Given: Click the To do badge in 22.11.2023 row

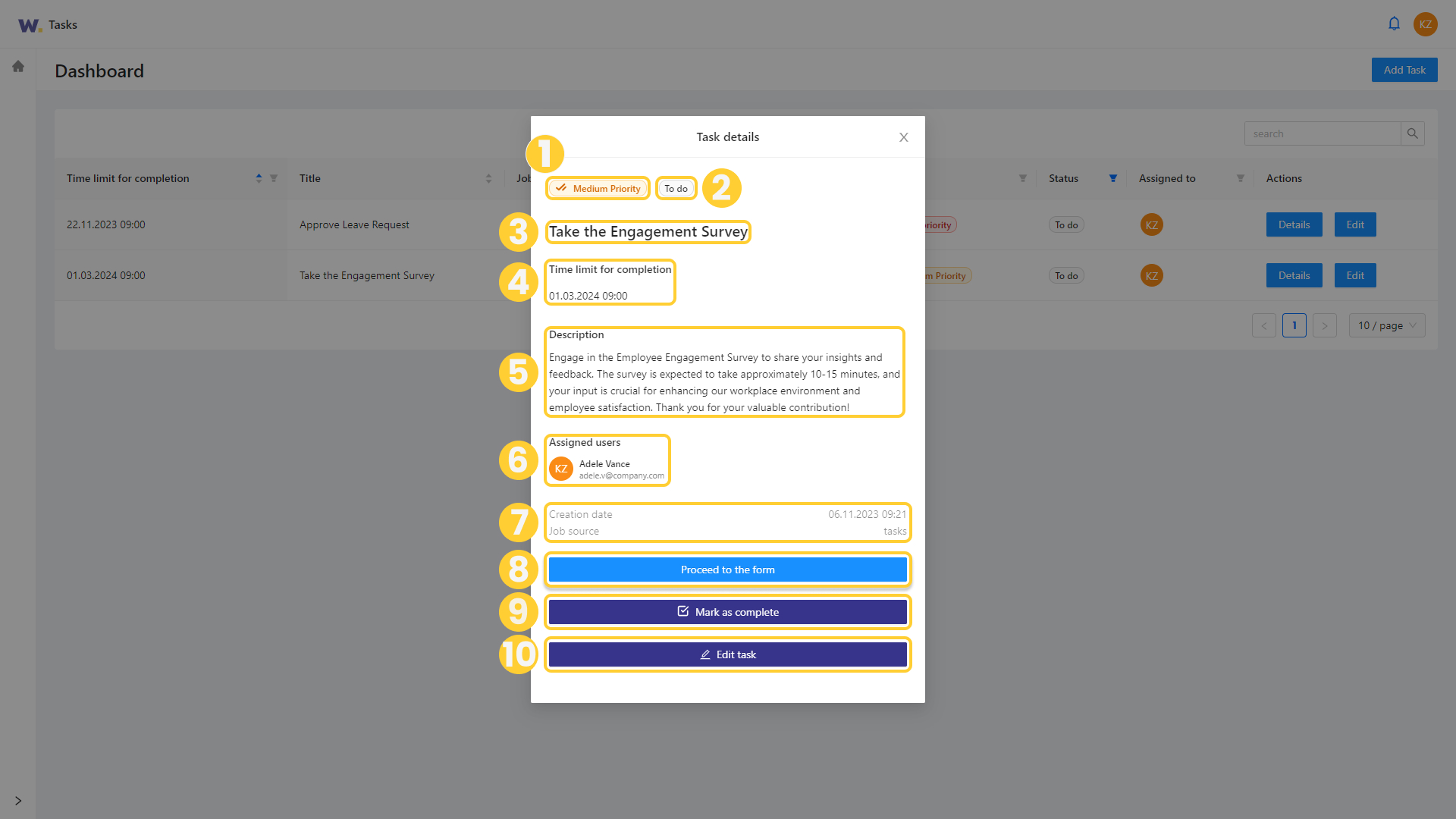Looking at the screenshot, I should [1066, 224].
